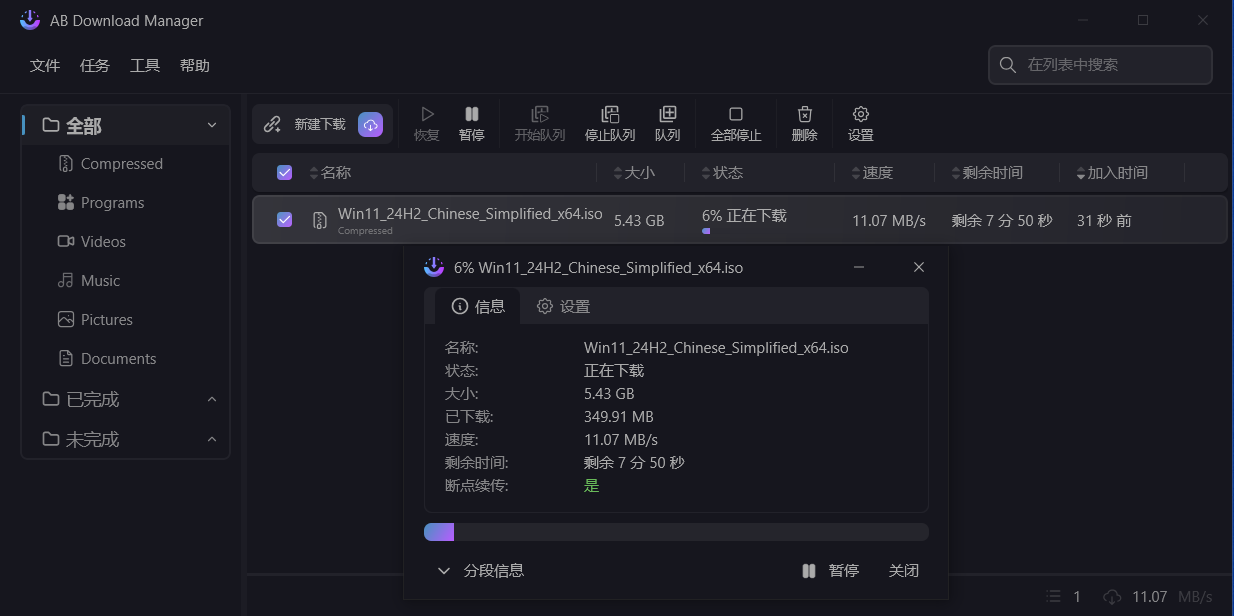Select the Music category

coord(125,281)
